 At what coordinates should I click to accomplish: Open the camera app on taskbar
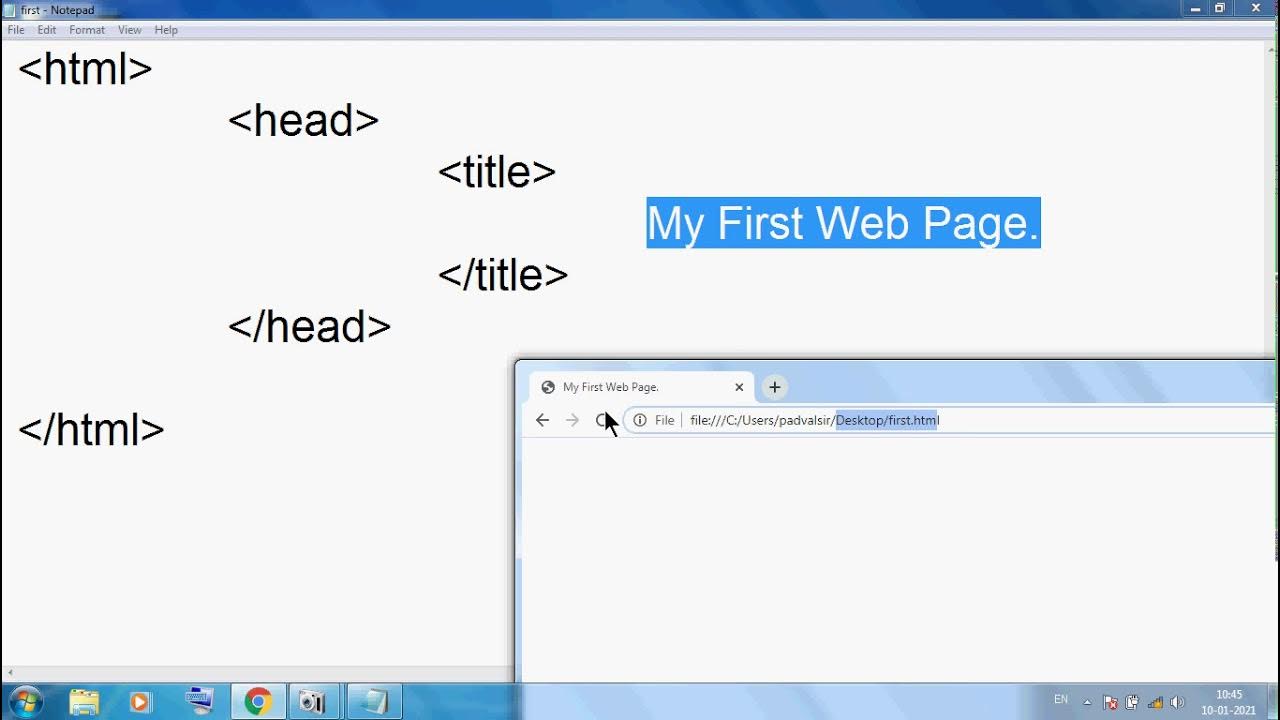tap(313, 702)
